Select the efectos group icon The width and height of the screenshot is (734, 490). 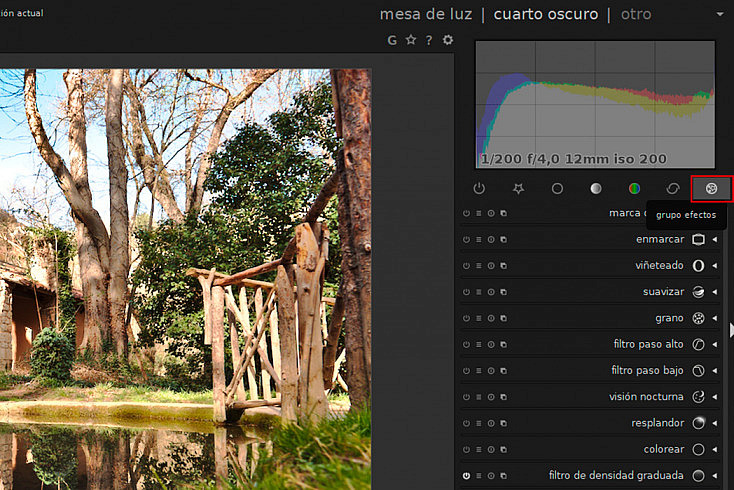(712, 189)
